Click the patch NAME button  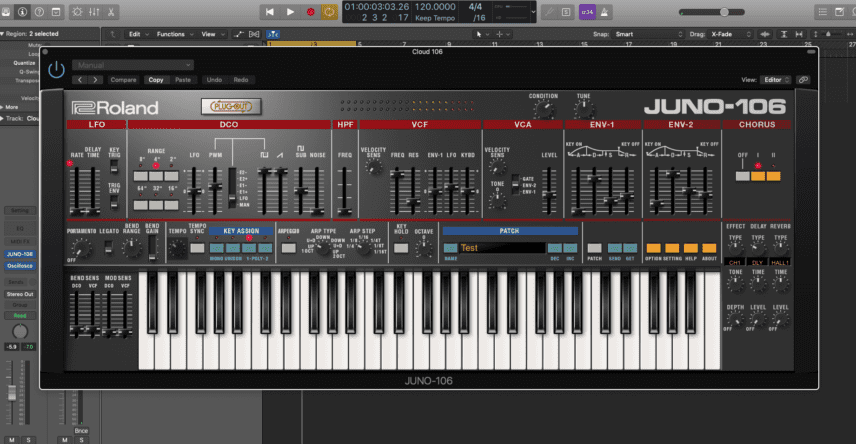pos(450,248)
